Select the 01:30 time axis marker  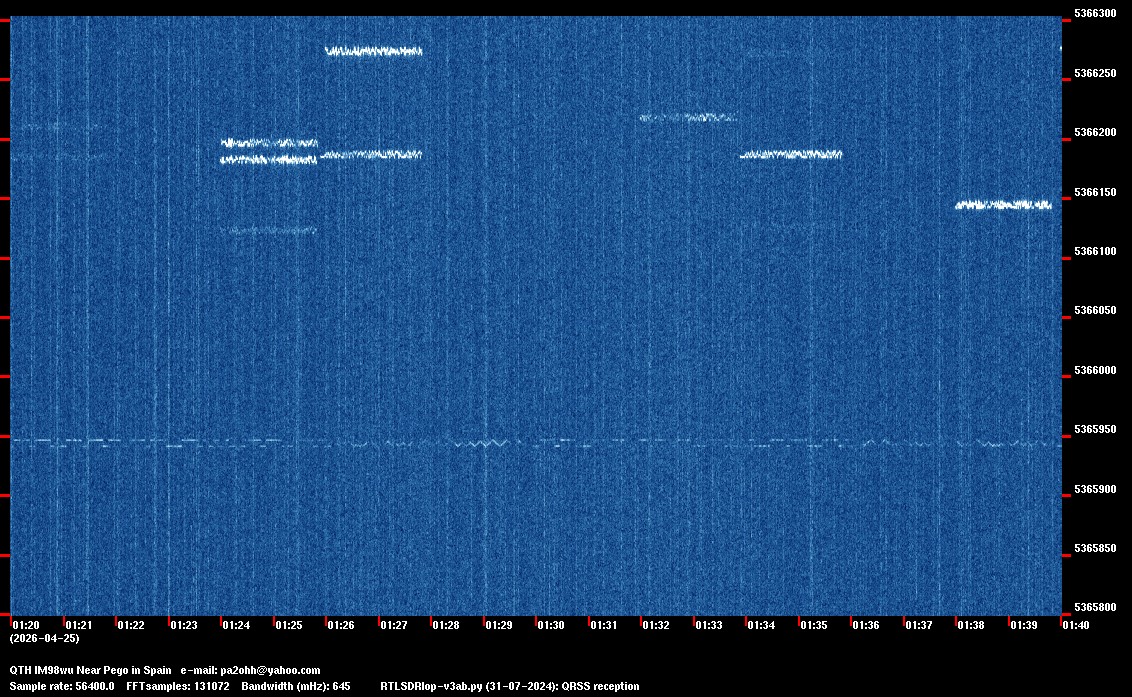(x=550, y=625)
